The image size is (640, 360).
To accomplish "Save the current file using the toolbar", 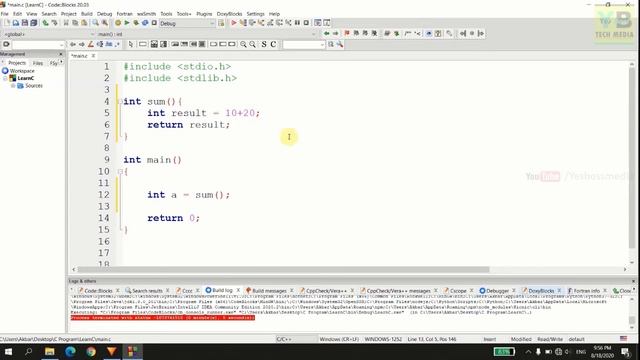I will click(x=24, y=23).
